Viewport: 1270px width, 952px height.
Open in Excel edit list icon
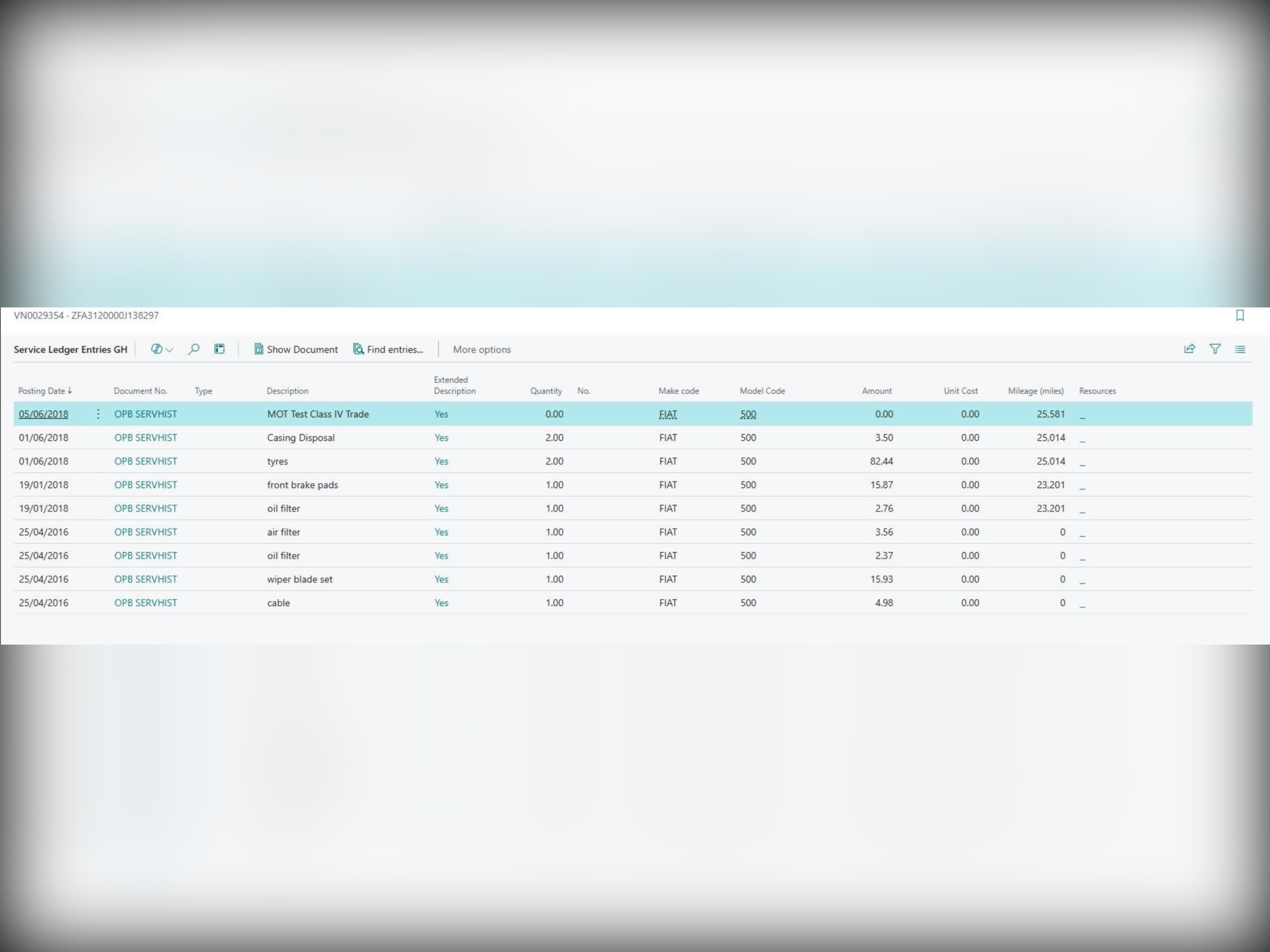point(219,349)
